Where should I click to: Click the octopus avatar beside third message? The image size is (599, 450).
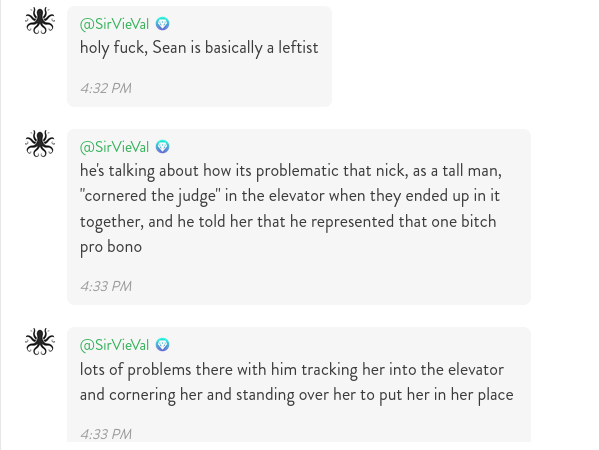(x=40, y=342)
